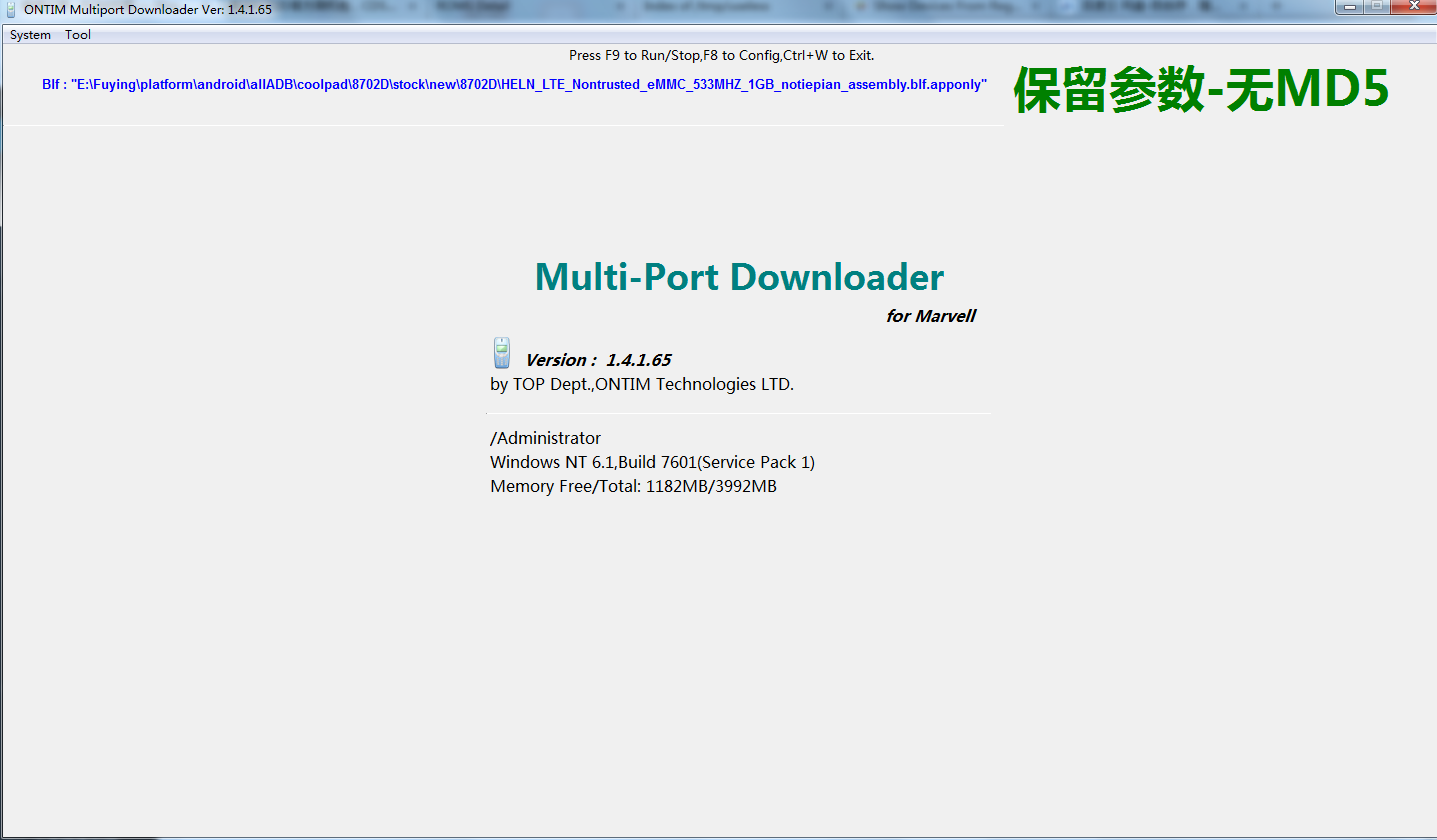The image size is (1437, 840).
Task: Click the Version 1.4.1.65 text
Action: (598, 360)
